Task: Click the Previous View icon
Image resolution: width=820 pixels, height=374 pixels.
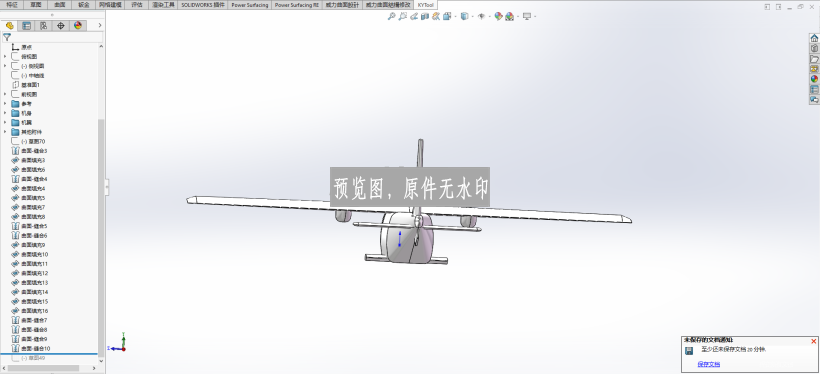Action: point(414,16)
